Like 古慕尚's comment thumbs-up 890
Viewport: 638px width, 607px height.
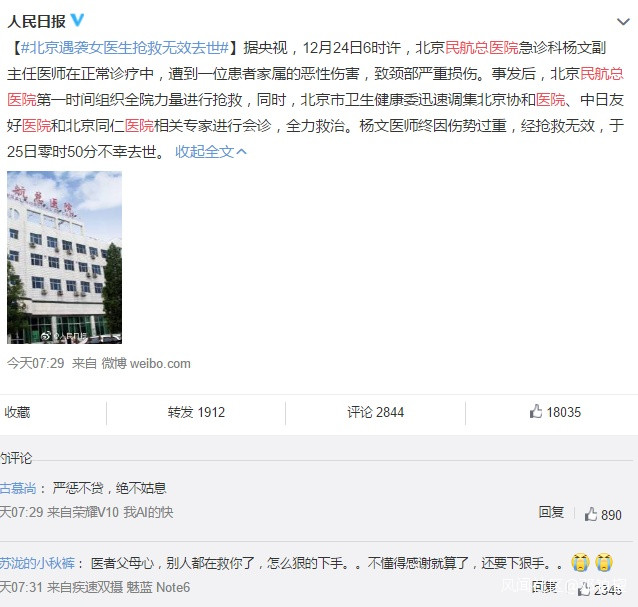click(x=603, y=514)
